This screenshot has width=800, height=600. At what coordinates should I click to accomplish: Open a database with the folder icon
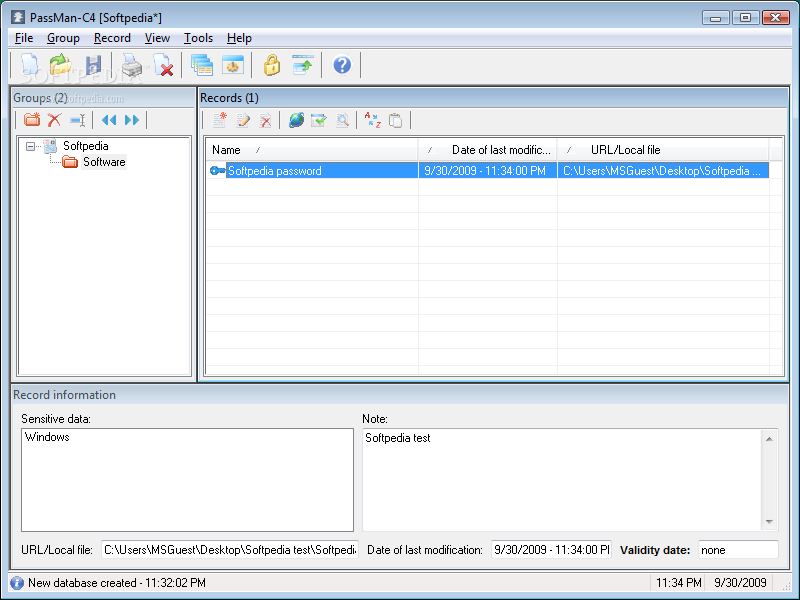click(x=61, y=65)
